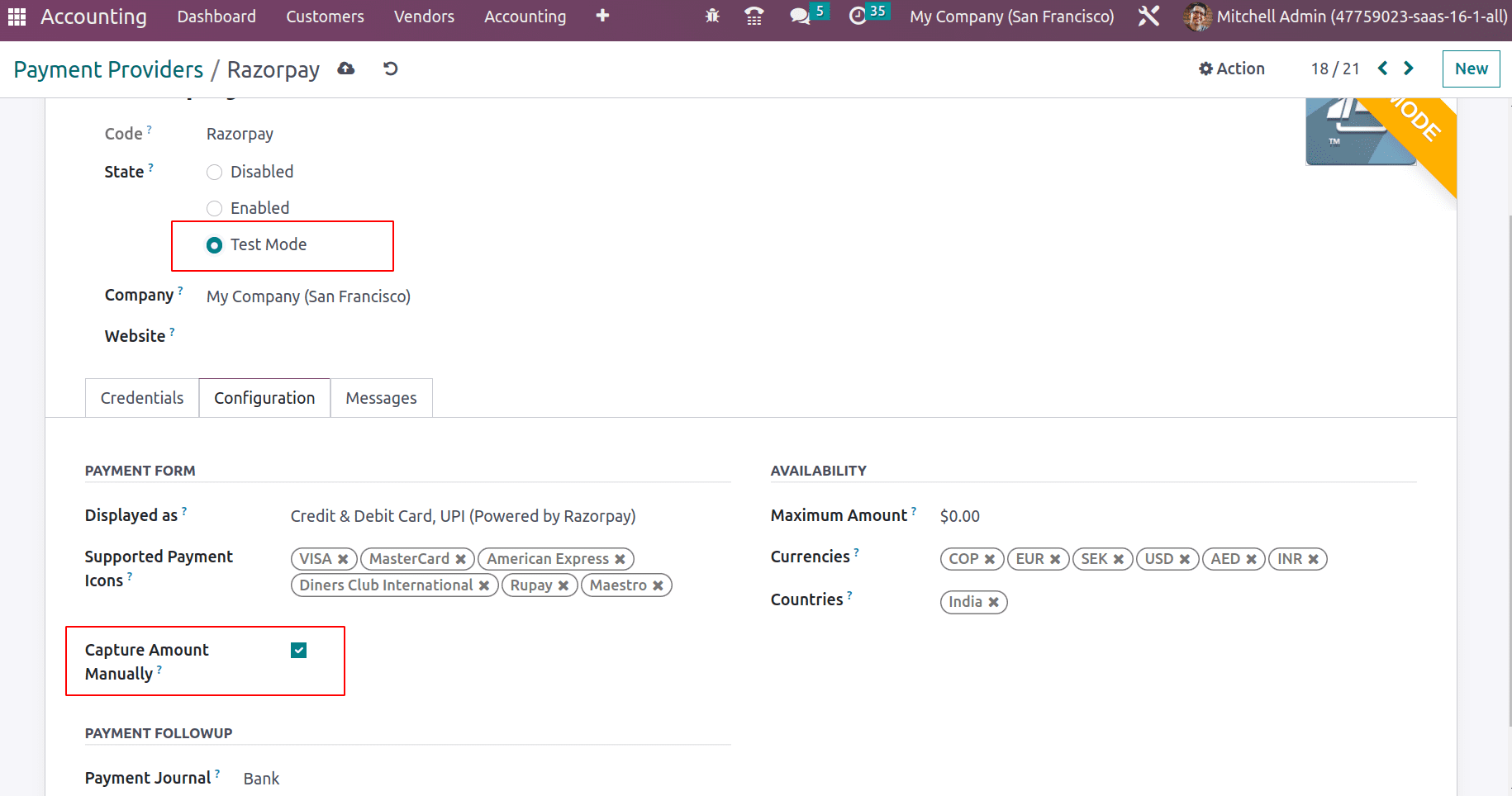Click Mitchell Admin avatar
This screenshot has width=1512, height=796.
point(1197,17)
